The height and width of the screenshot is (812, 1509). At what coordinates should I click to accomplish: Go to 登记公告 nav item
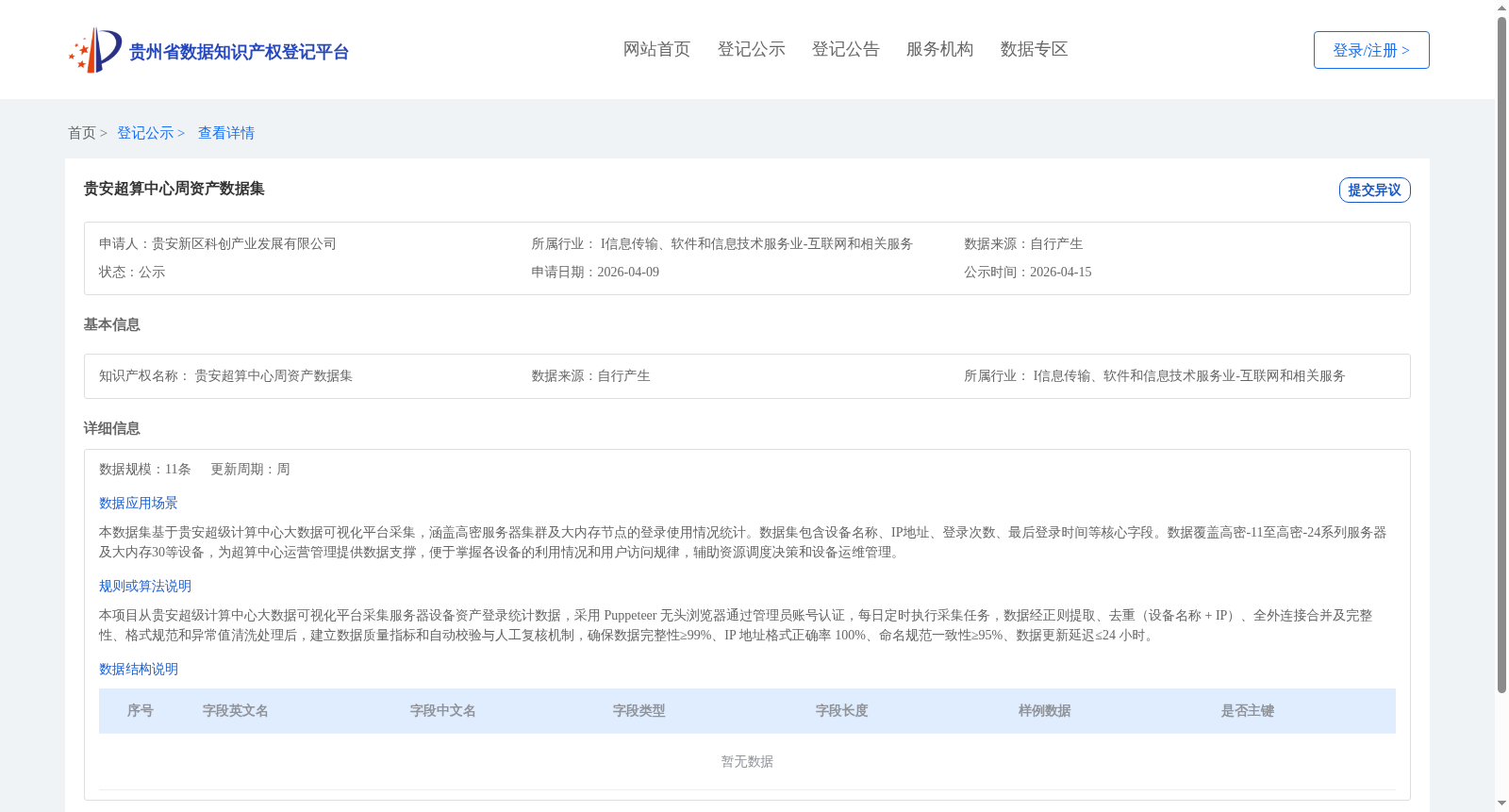click(845, 49)
